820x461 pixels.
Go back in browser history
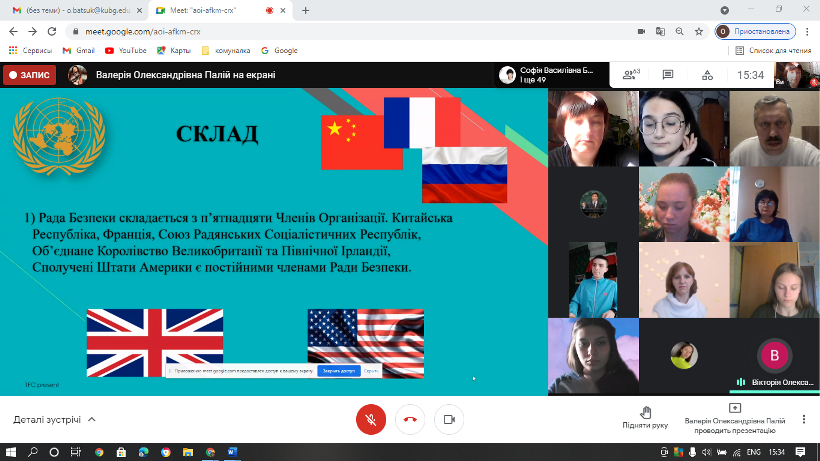[x=14, y=31]
